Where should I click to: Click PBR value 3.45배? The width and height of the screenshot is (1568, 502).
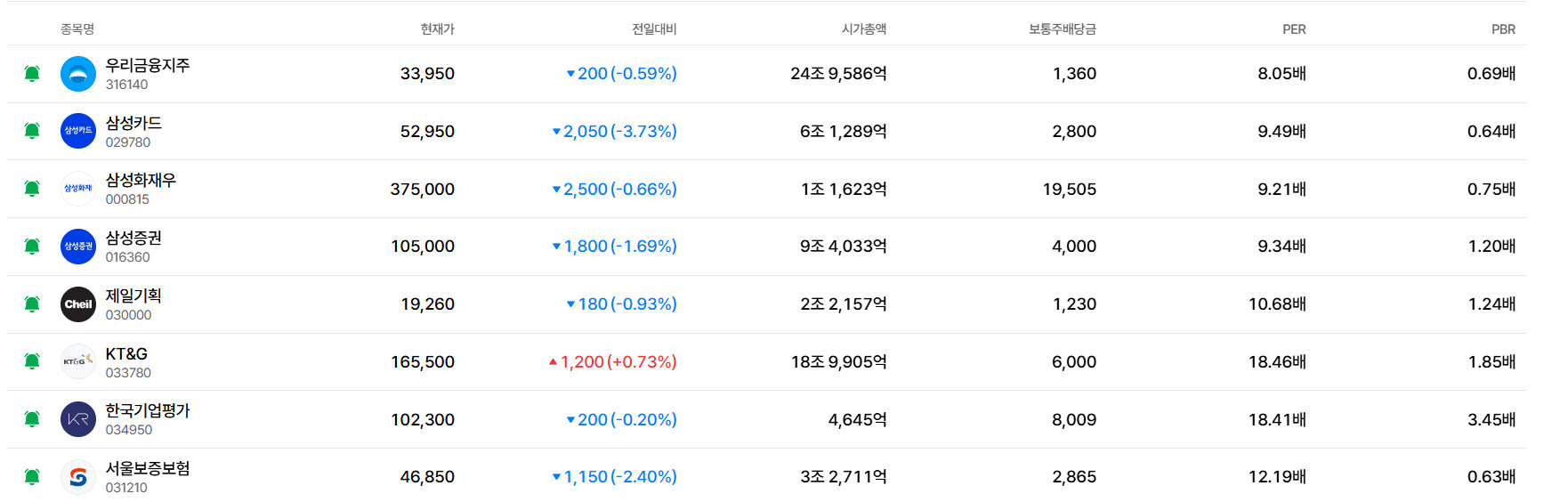[1491, 420]
